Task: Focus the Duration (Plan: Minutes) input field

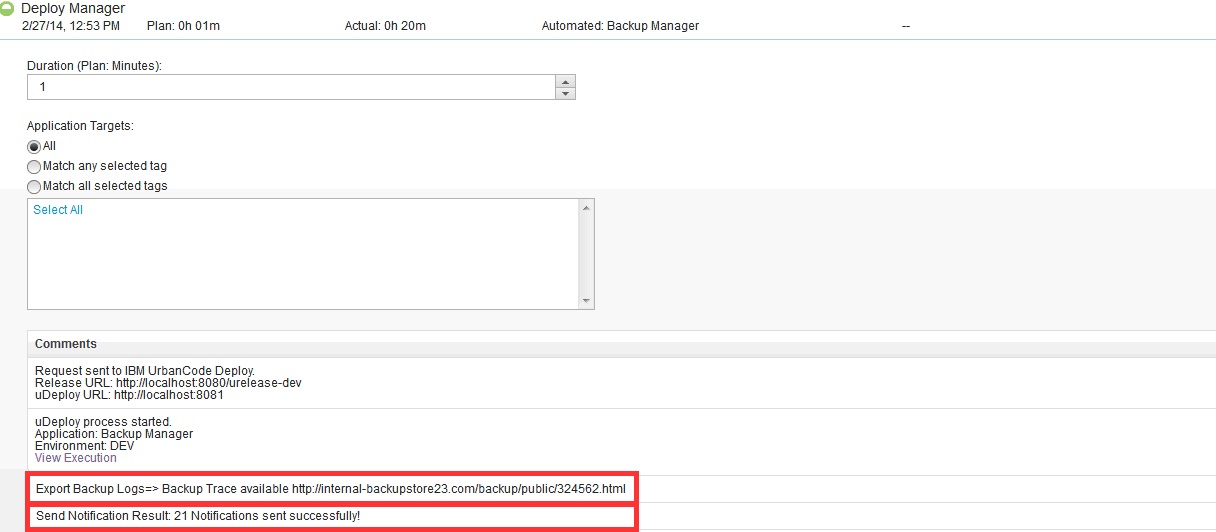Action: coord(290,88)
